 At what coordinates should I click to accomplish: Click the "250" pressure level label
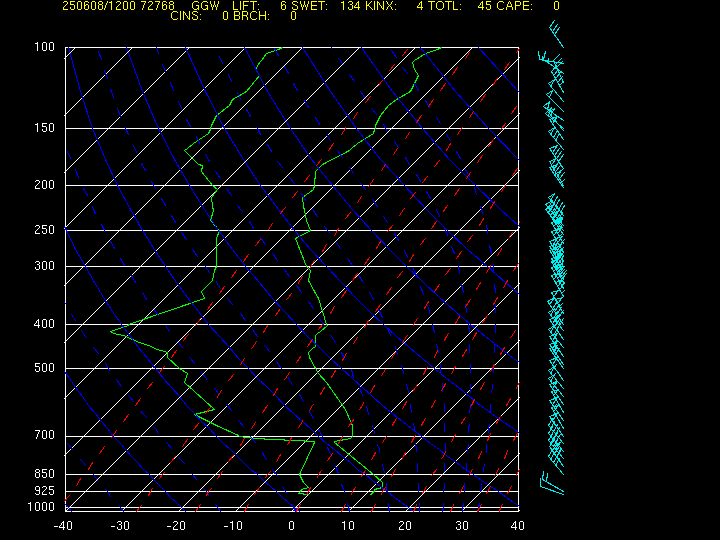coord(45,230)
